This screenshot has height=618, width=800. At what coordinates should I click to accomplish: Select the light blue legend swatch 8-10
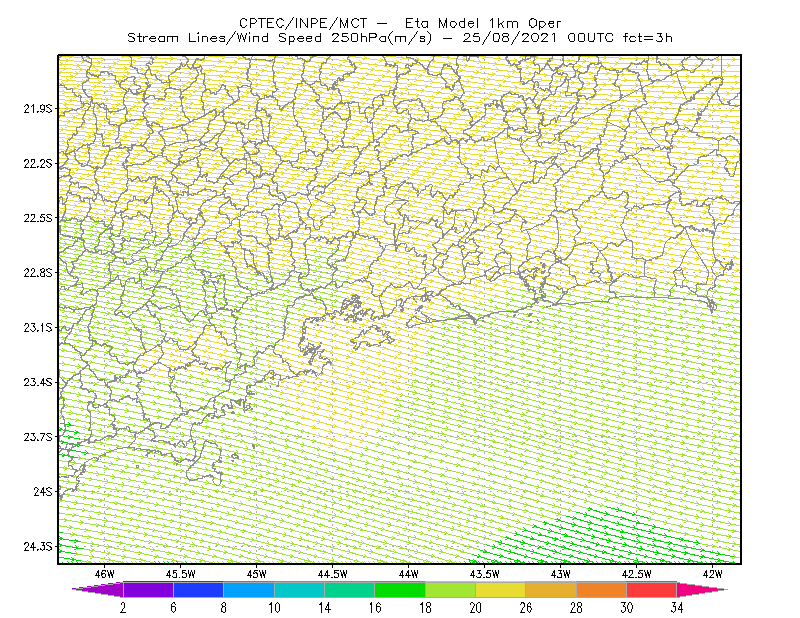[249, 589]
